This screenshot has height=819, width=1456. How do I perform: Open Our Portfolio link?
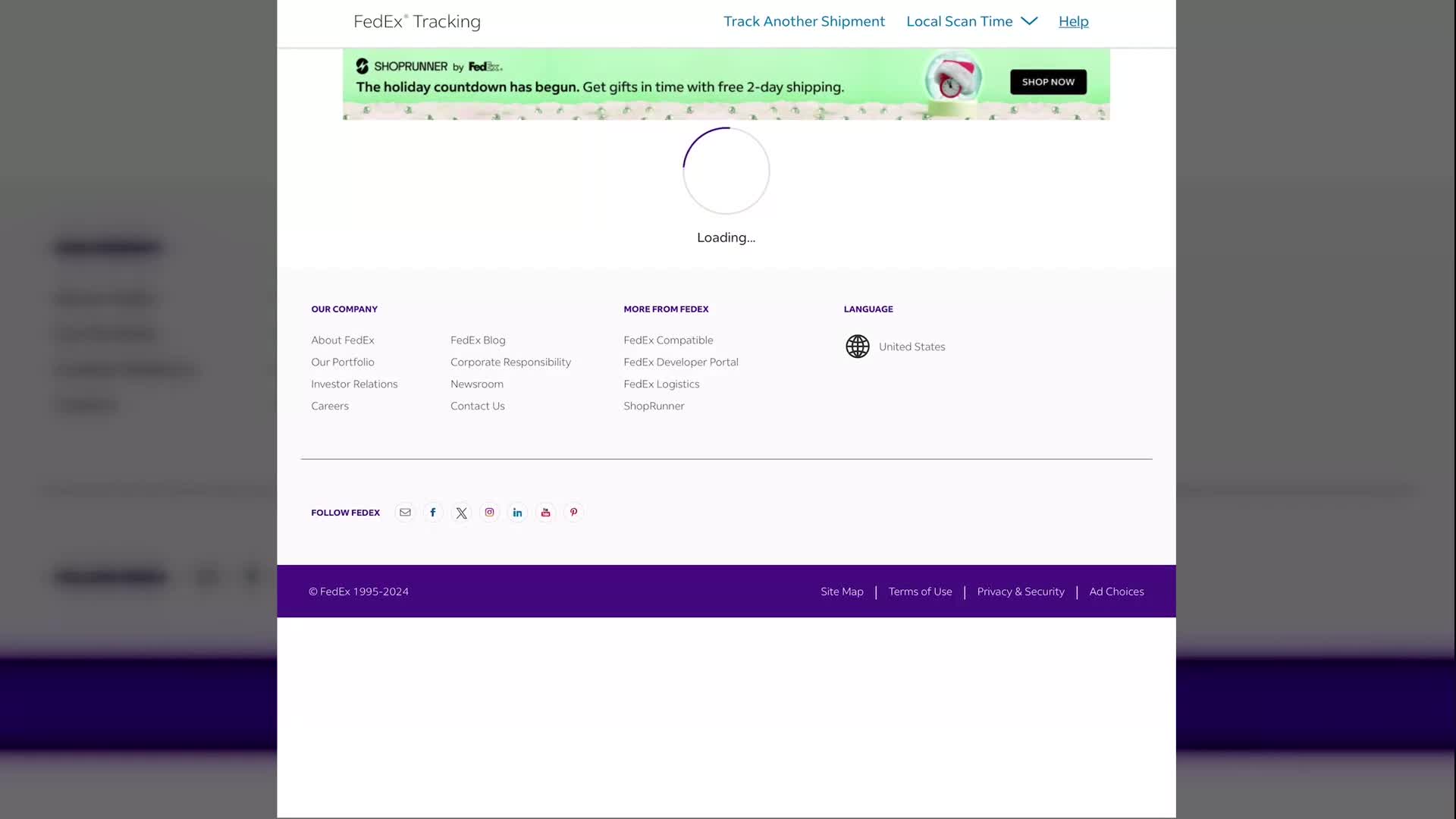(343, 362)
